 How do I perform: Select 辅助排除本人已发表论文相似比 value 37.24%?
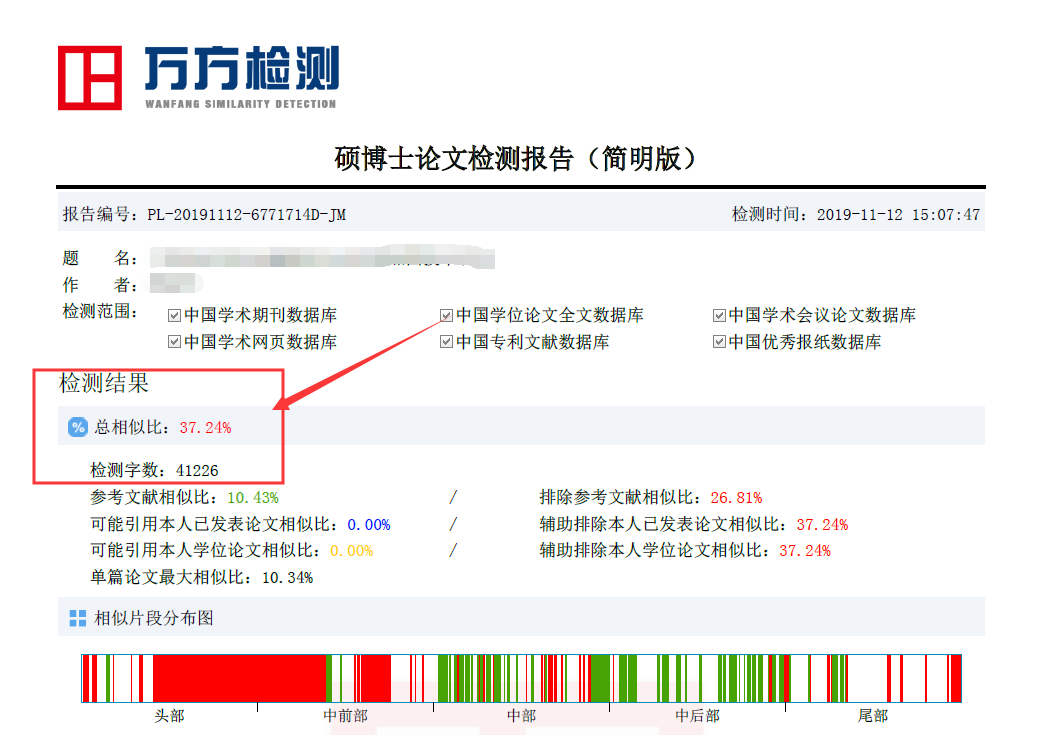822,525
